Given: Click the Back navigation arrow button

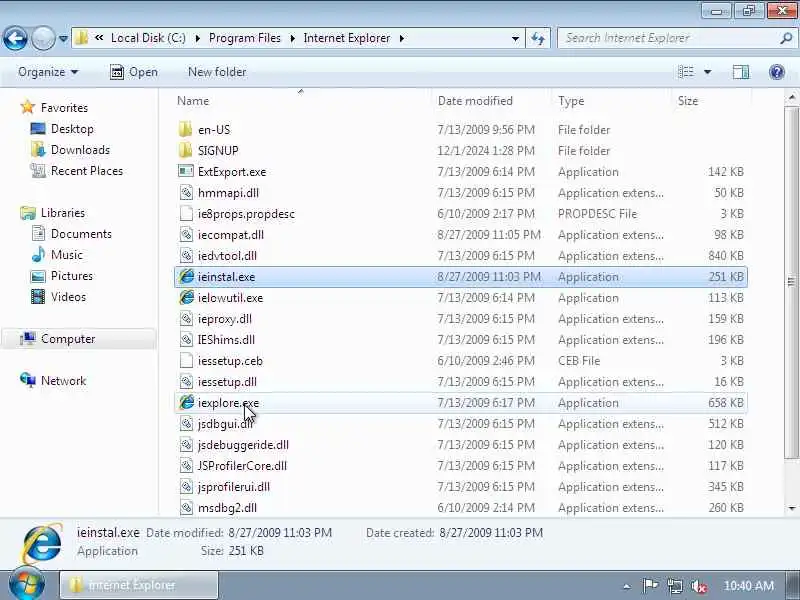Looking at the screenshot, I should click(15, 38).
